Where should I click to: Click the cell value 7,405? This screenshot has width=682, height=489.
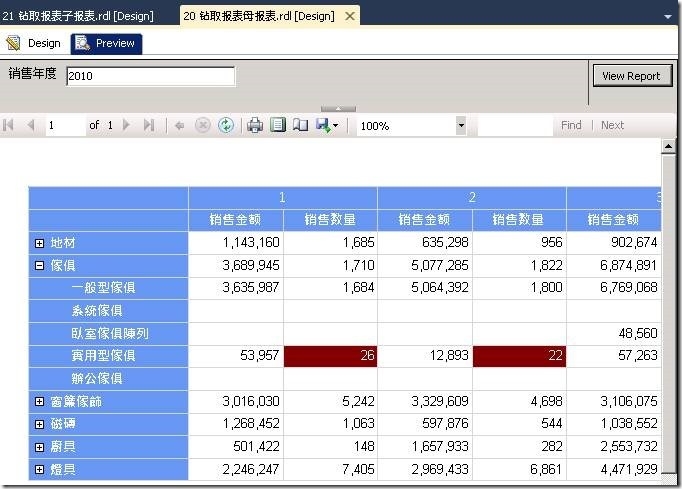click(358, 469)
